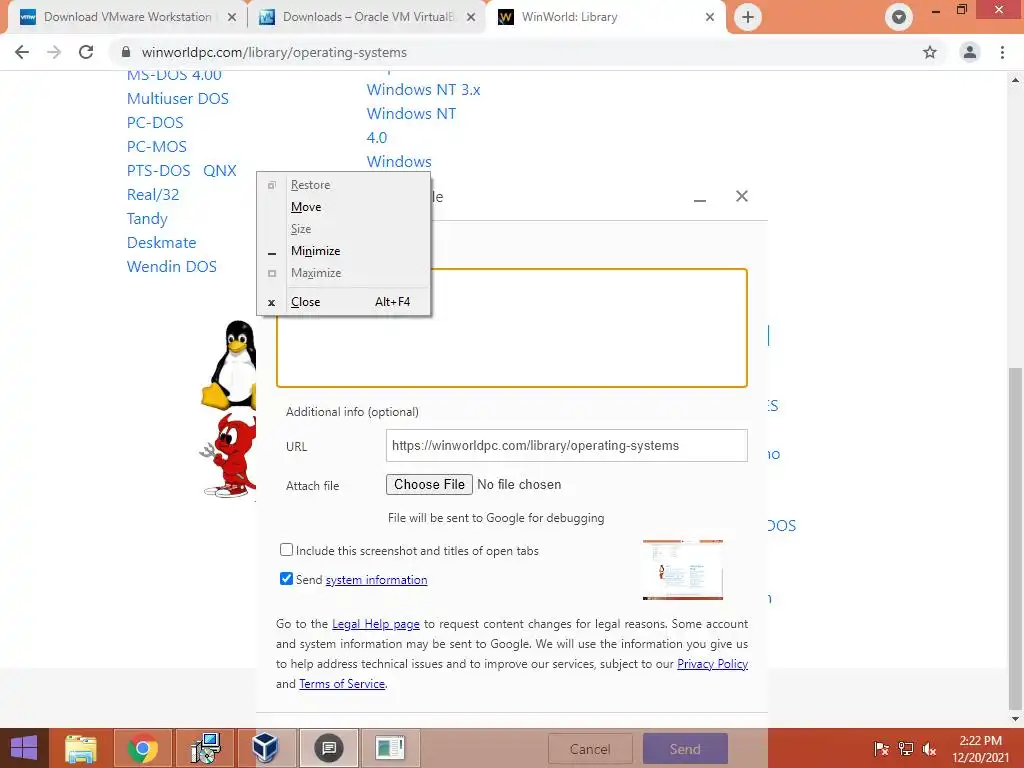
Task: Open Chrome three-dot menu
Action: 1002,52
